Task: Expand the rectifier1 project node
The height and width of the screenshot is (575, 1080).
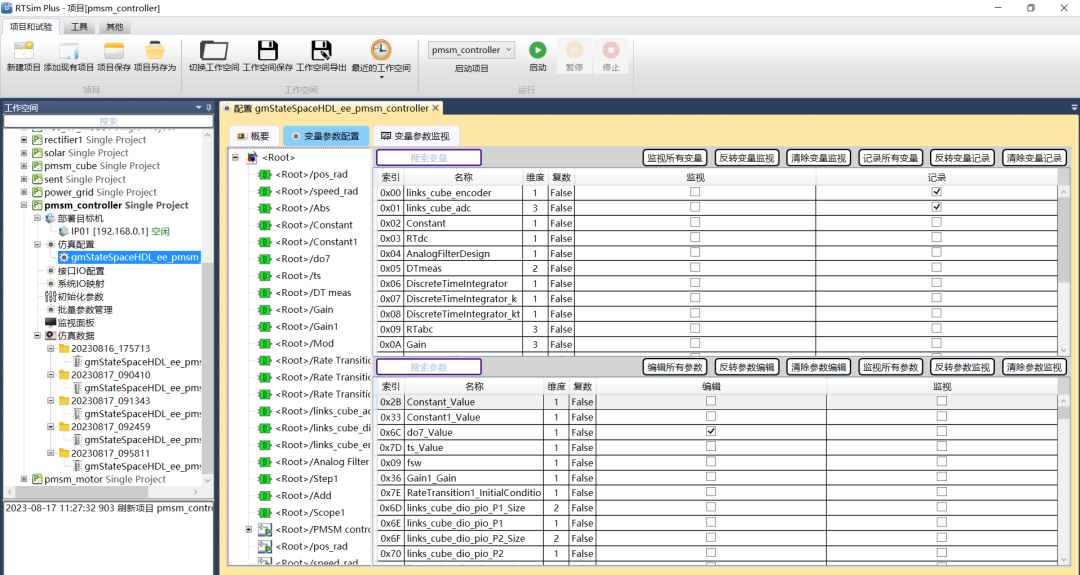Action: [24, 140]
